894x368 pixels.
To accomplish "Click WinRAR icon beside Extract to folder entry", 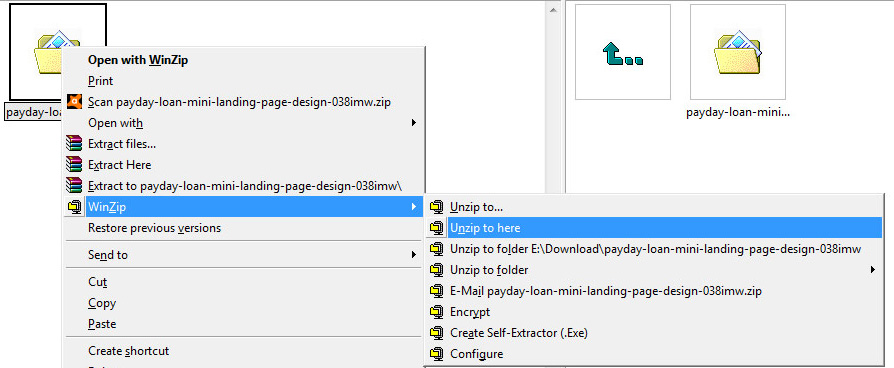I will [x=74, y=185].
